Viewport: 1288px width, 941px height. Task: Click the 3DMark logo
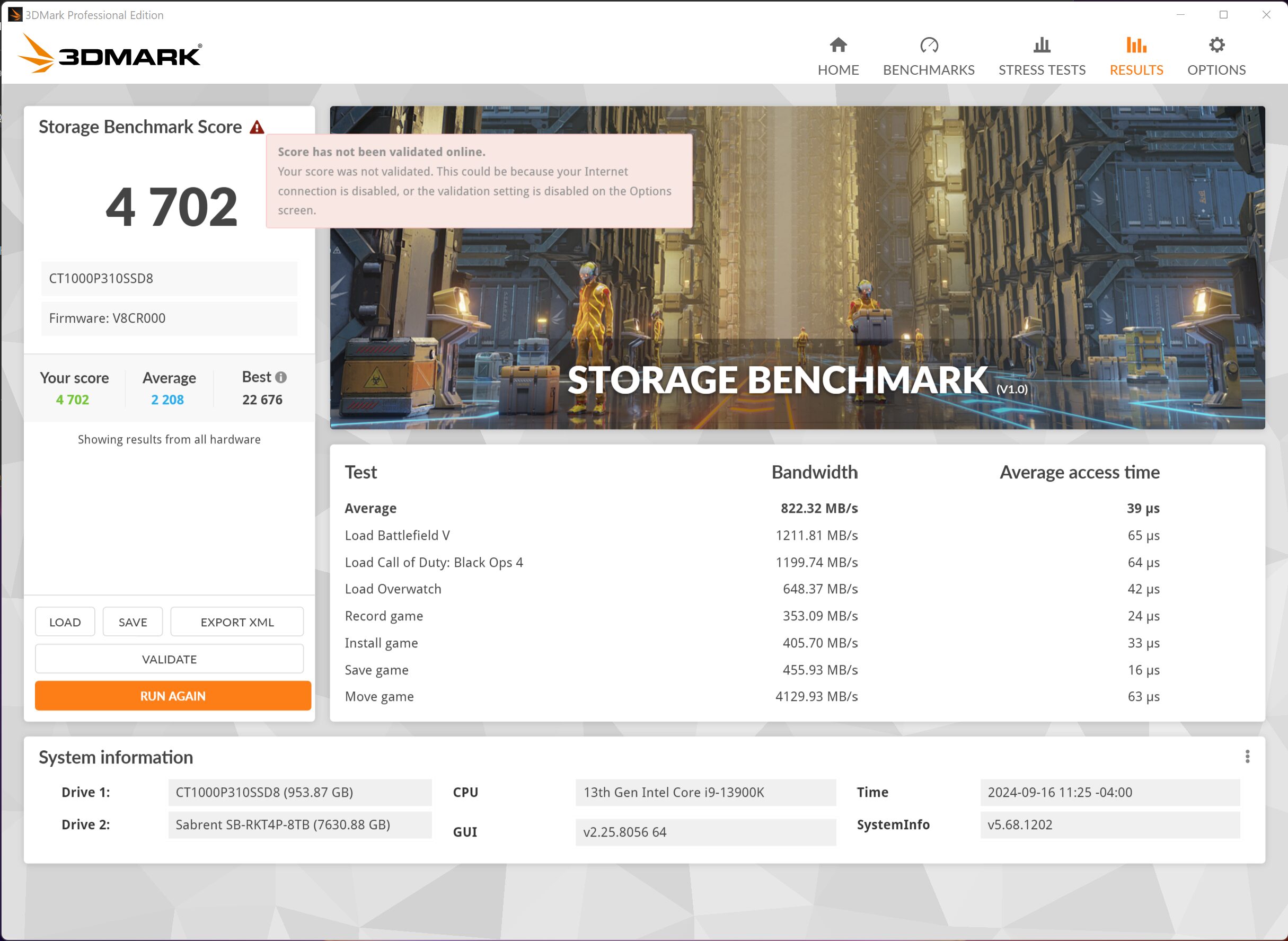[110, 54]
